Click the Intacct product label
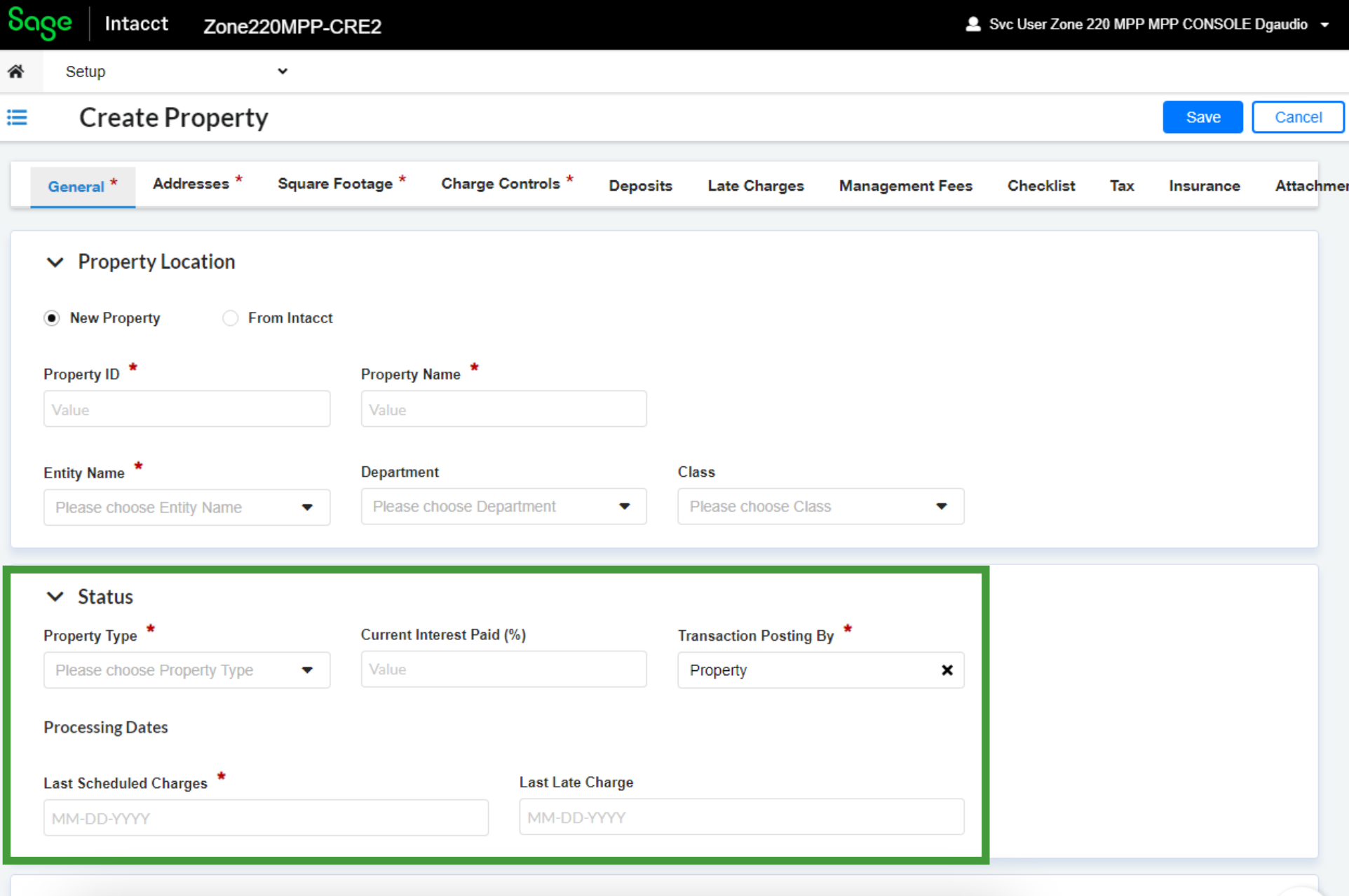This screenshot has width=1349, height=896. [137, 24]
